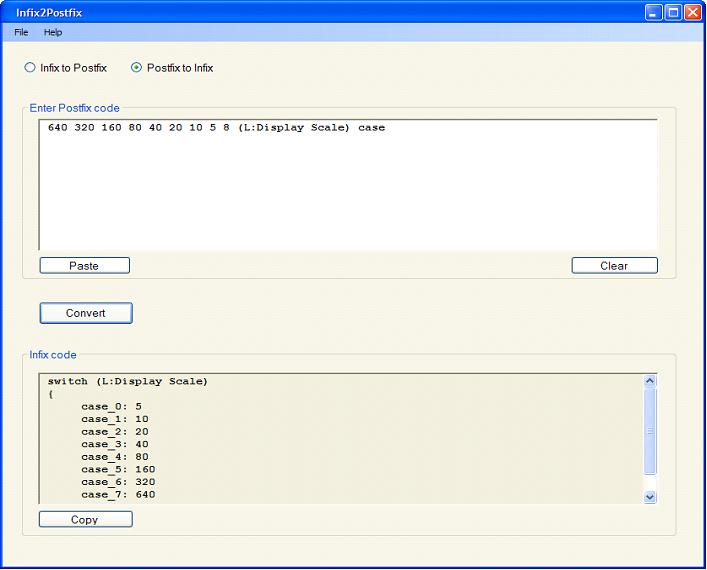The image size is (707, 570).
Task: Click the 'case_6: 320' output line
Action: (118, 483)
